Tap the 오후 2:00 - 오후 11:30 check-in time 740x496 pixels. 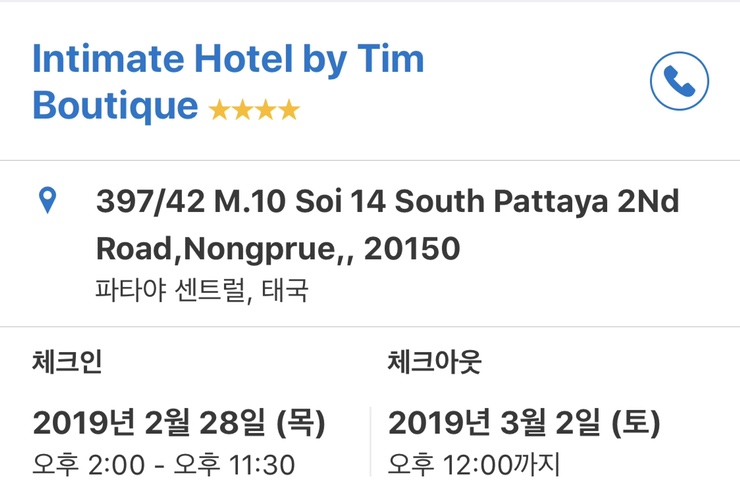(164, 465)
